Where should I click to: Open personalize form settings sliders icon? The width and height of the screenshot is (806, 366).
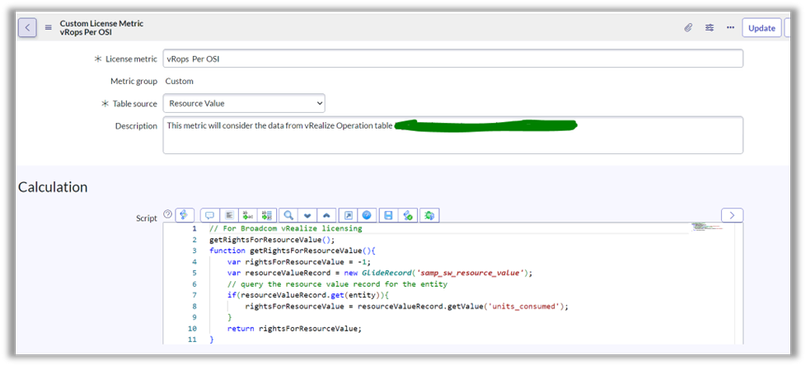pos(709,28)
